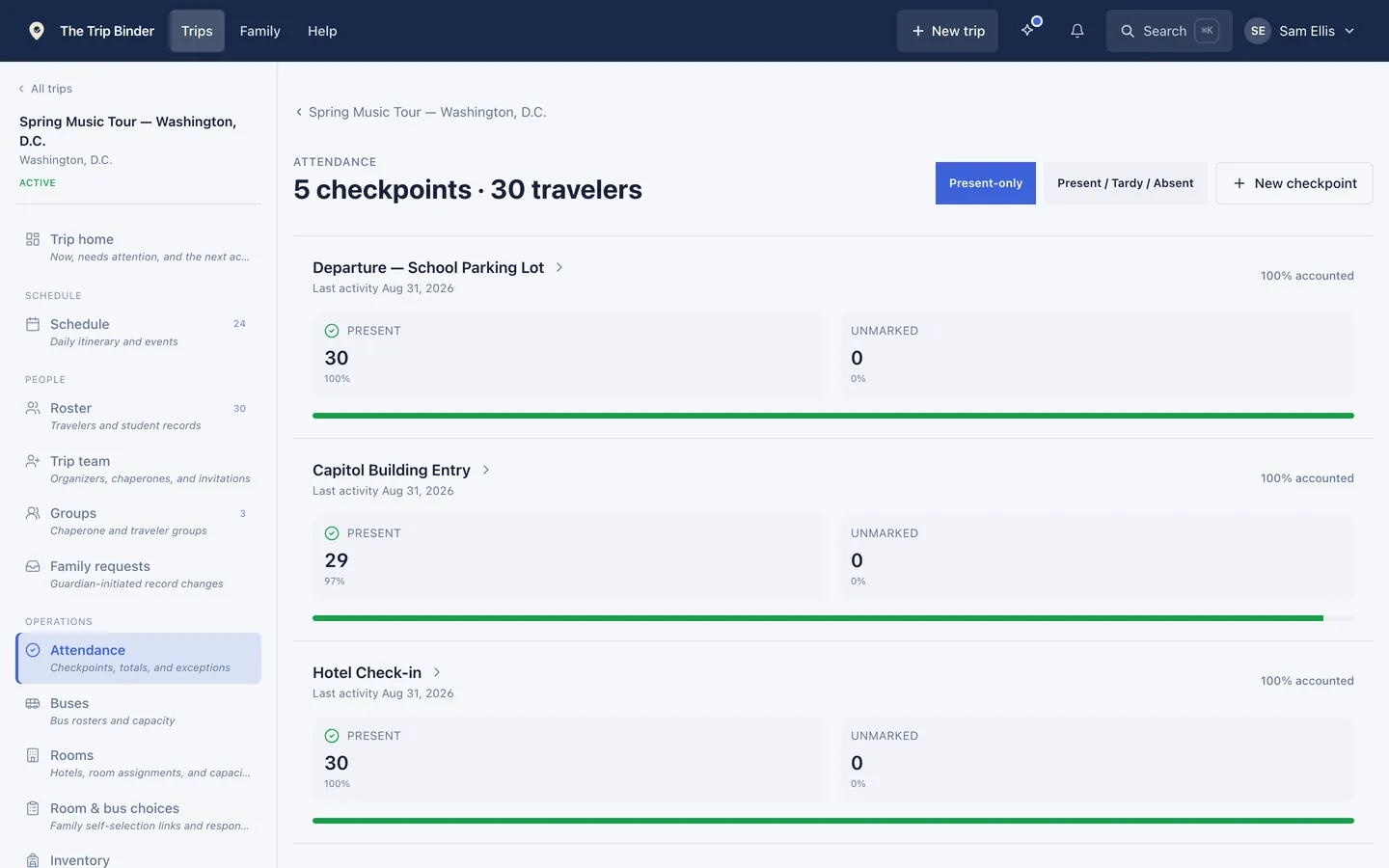Expand Sam Ellis account menu

1300,31
